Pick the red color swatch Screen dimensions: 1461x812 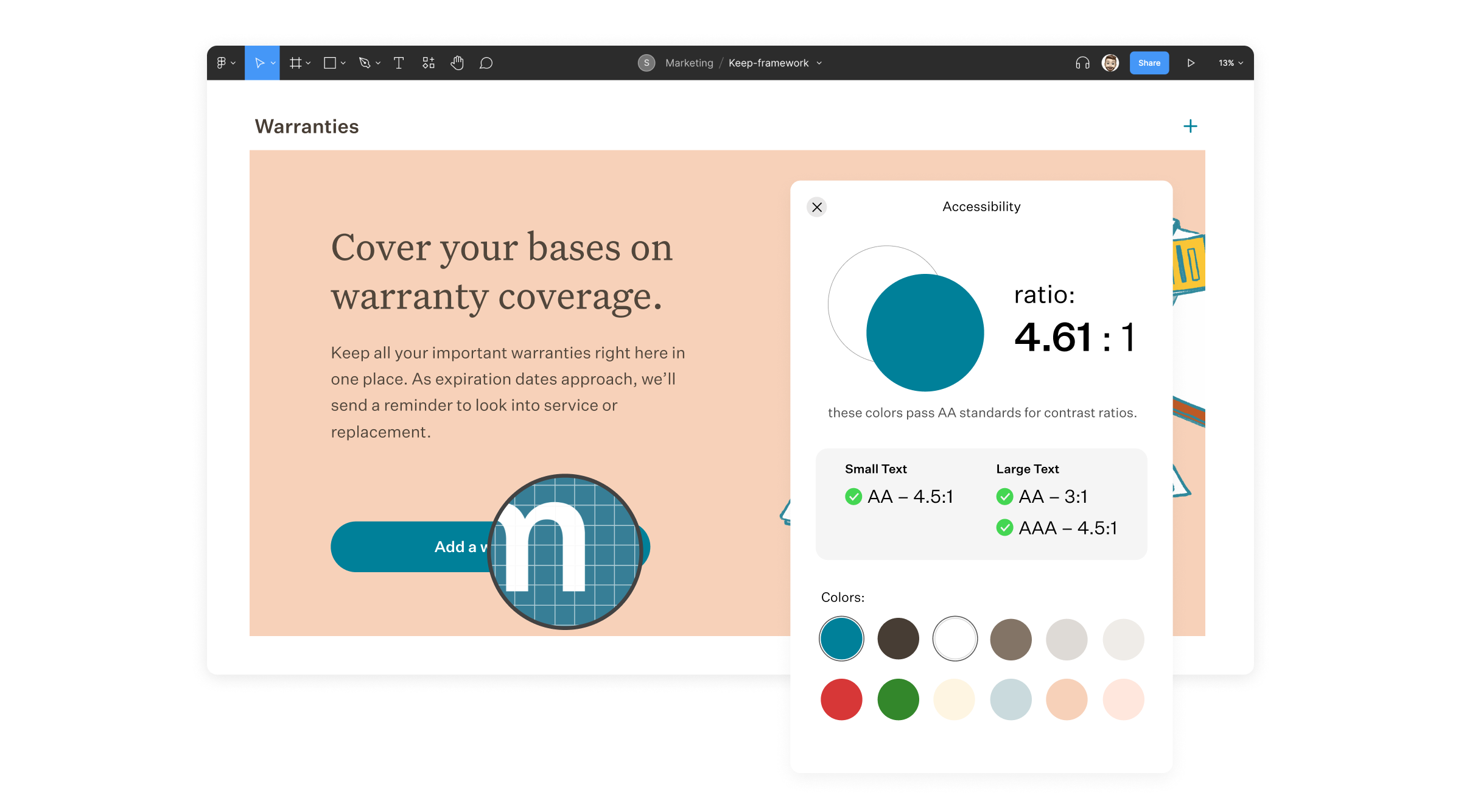(841, 699)
